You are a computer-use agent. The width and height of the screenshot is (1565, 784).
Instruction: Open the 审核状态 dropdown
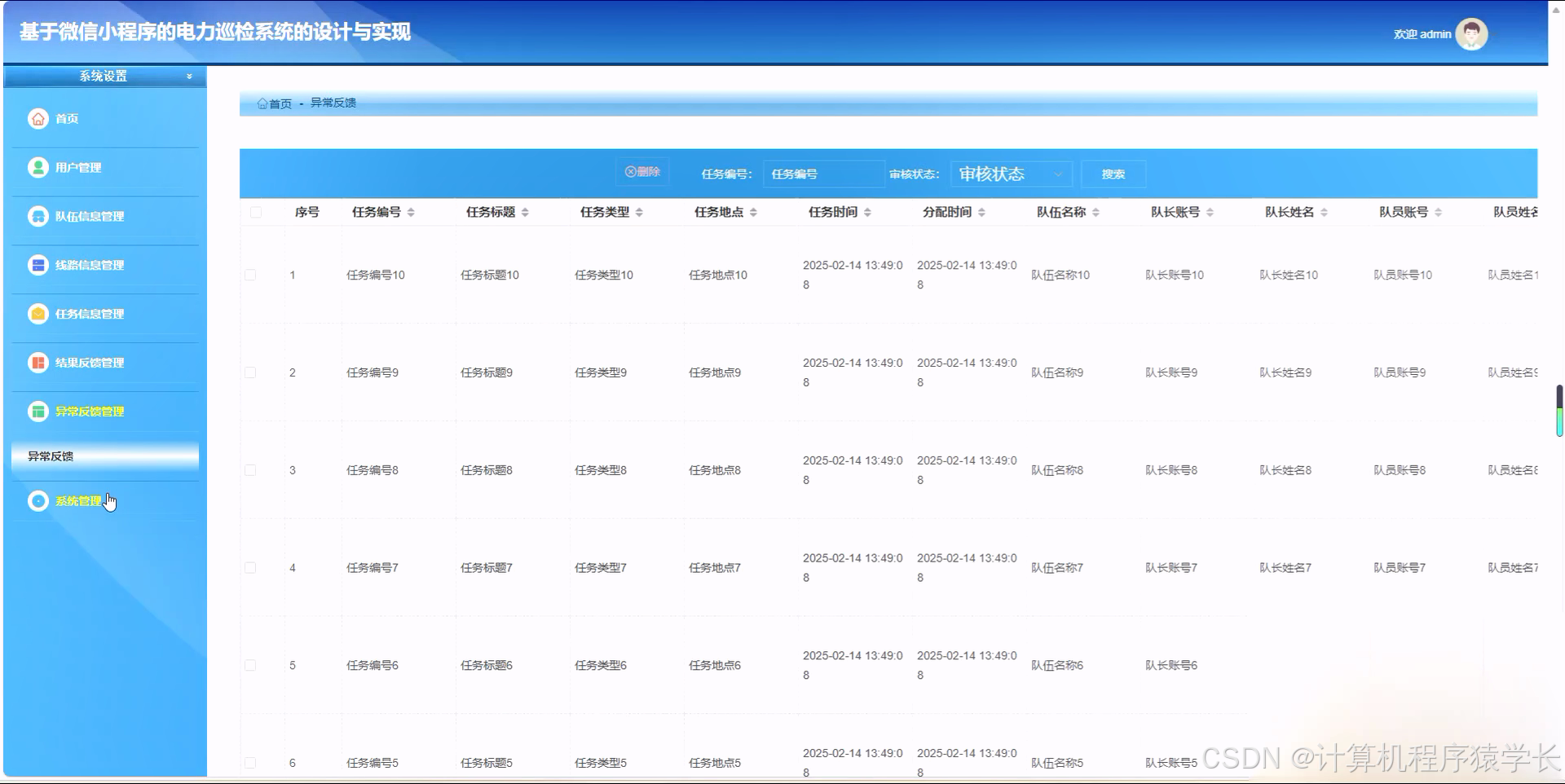pos(1011,174)
